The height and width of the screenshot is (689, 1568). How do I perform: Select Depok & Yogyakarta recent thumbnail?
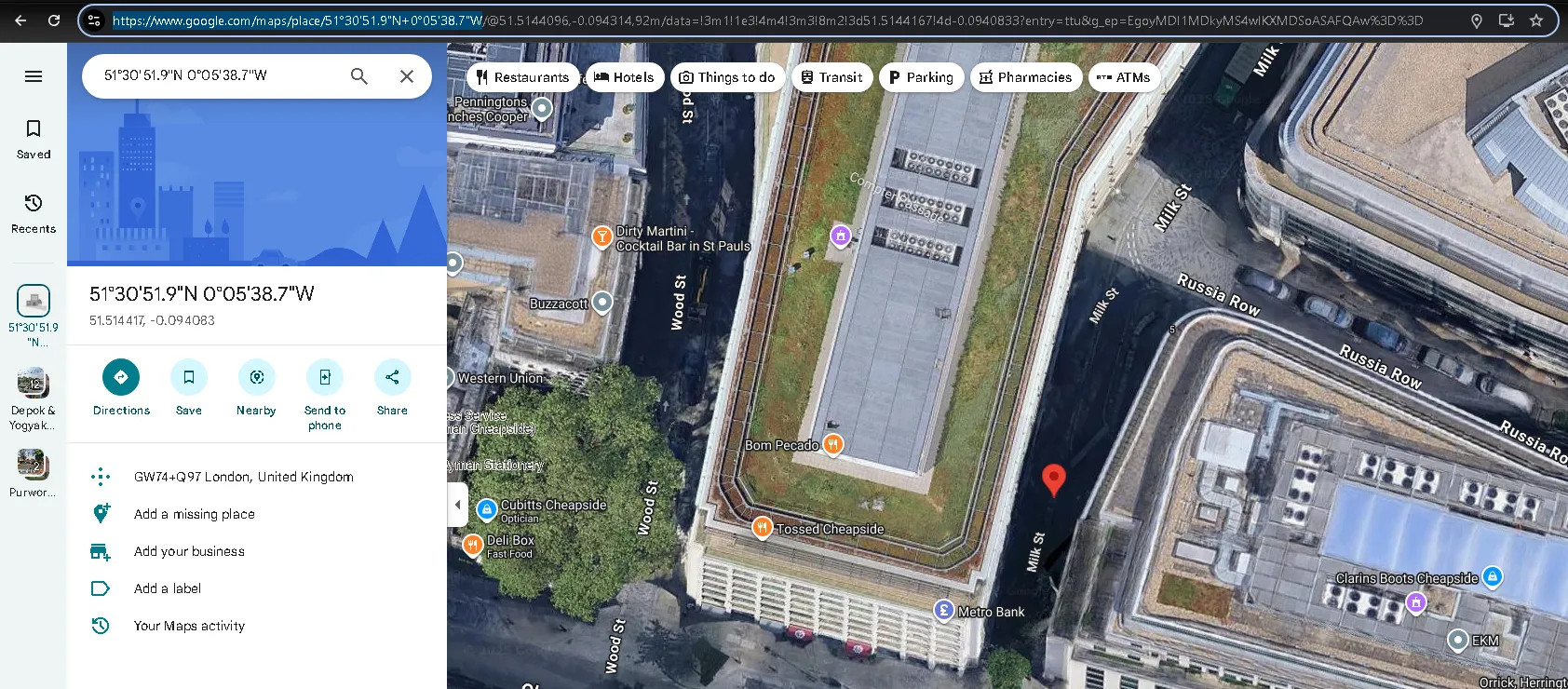pyautogui.click(x=34, y=383)
